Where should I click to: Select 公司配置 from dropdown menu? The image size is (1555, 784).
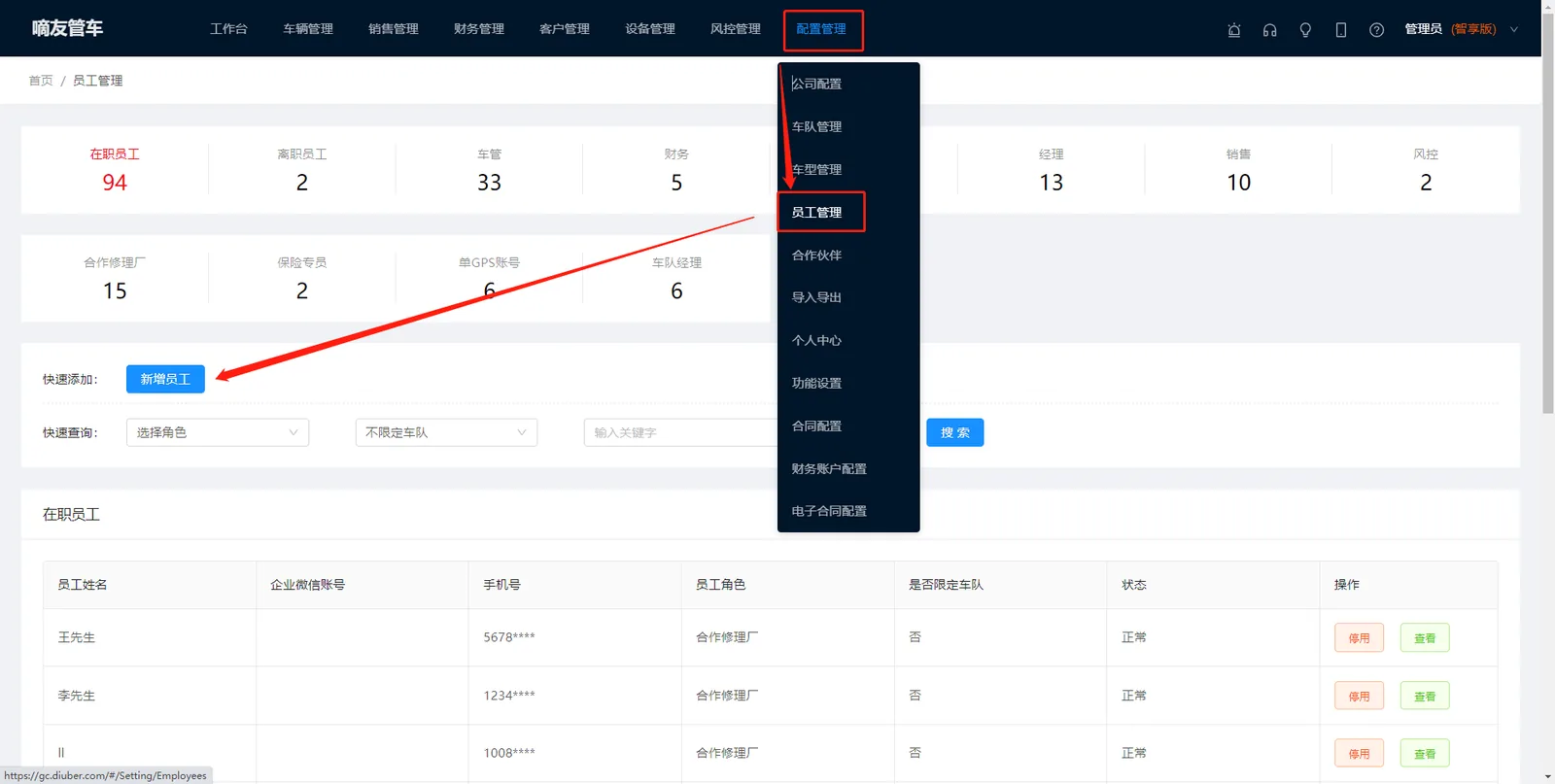tap(848, 84)
